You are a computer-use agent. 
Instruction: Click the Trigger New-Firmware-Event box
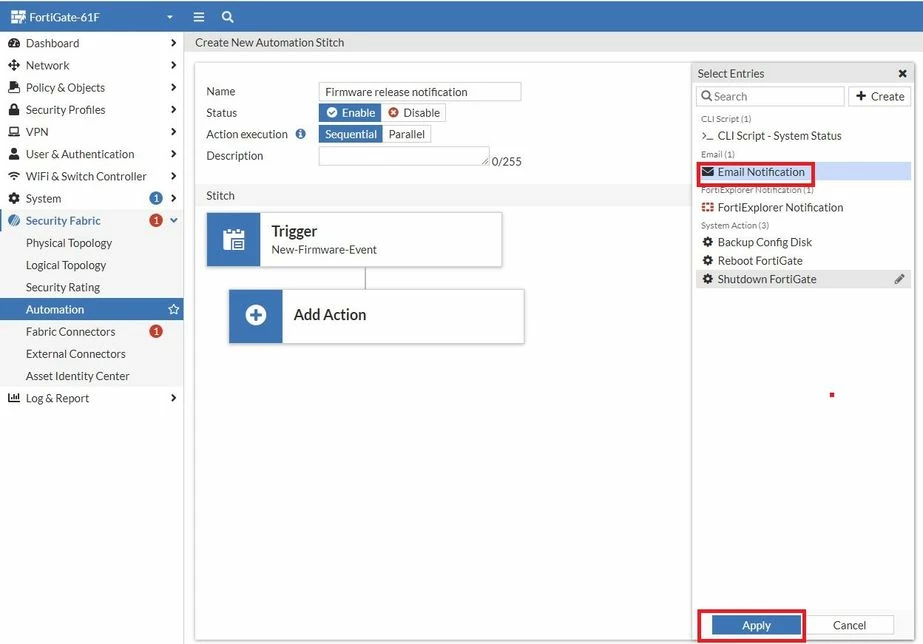pyautogui.click(x=354, y=240)
